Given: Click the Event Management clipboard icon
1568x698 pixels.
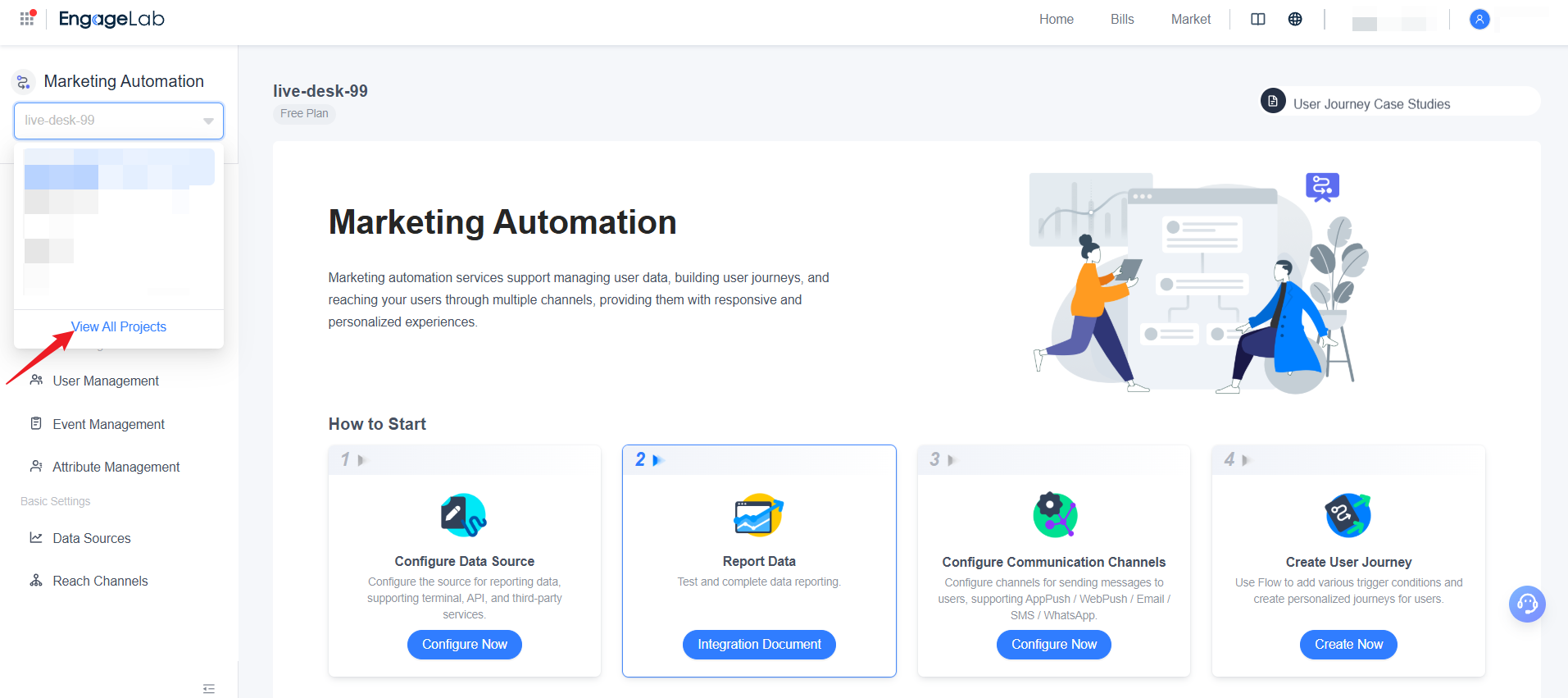Looking at the screenshot, I should coord(36,423).
